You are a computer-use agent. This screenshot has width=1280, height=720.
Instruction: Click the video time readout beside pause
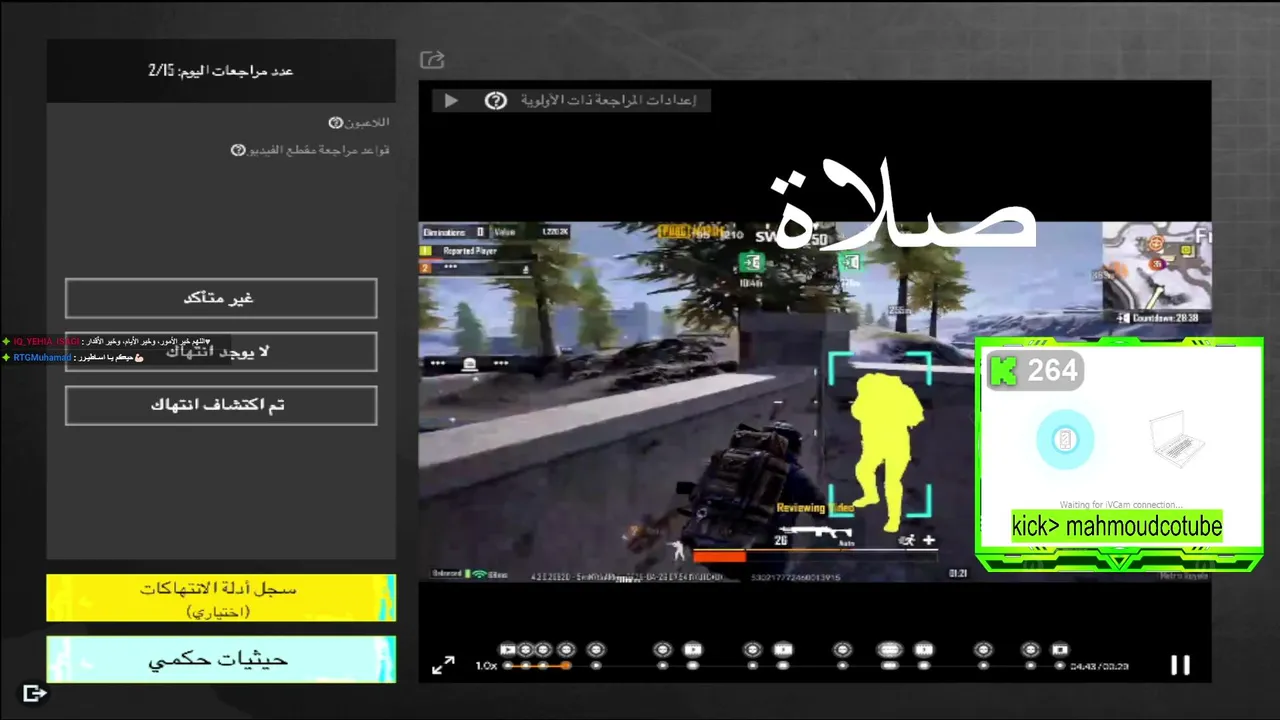(x=1098, y=666)
